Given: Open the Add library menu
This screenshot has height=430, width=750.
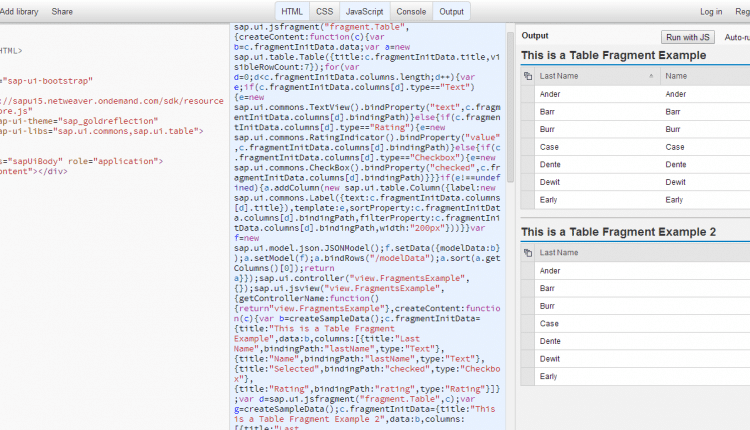Looking at the screenshot, I should click(19, 11).
